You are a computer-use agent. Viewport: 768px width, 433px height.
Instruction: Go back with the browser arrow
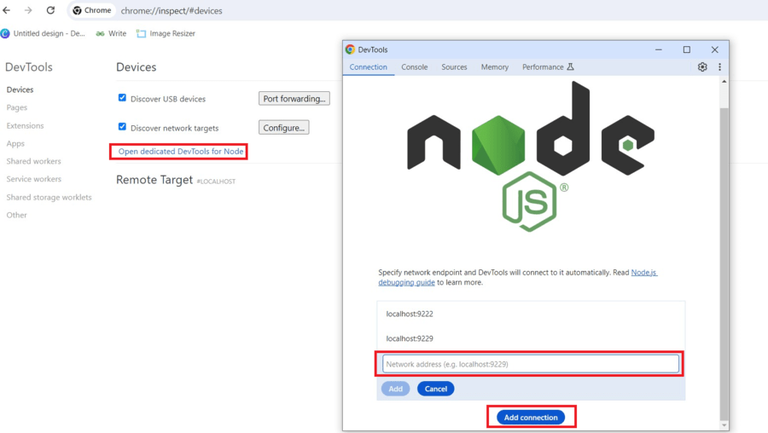click(x=7, y=10)
